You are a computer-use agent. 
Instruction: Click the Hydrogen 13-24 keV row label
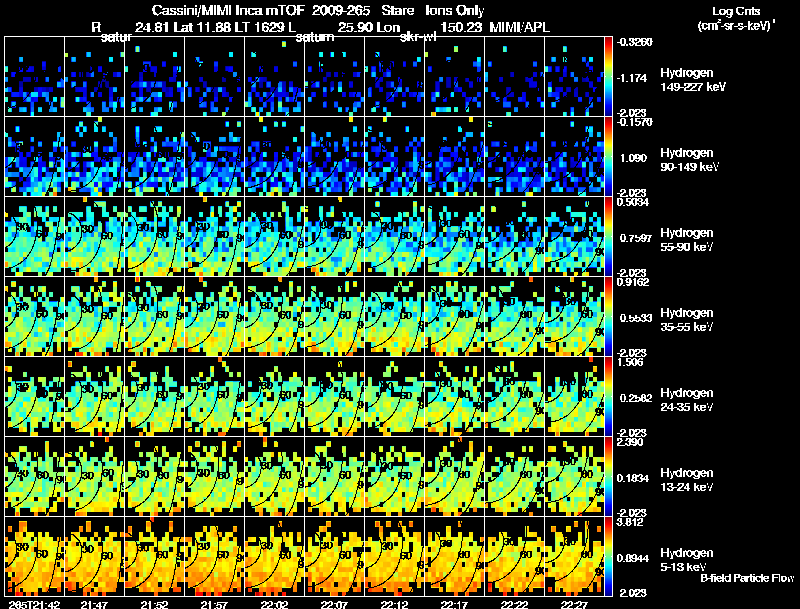pyautogui.click(x=687, y=480)
